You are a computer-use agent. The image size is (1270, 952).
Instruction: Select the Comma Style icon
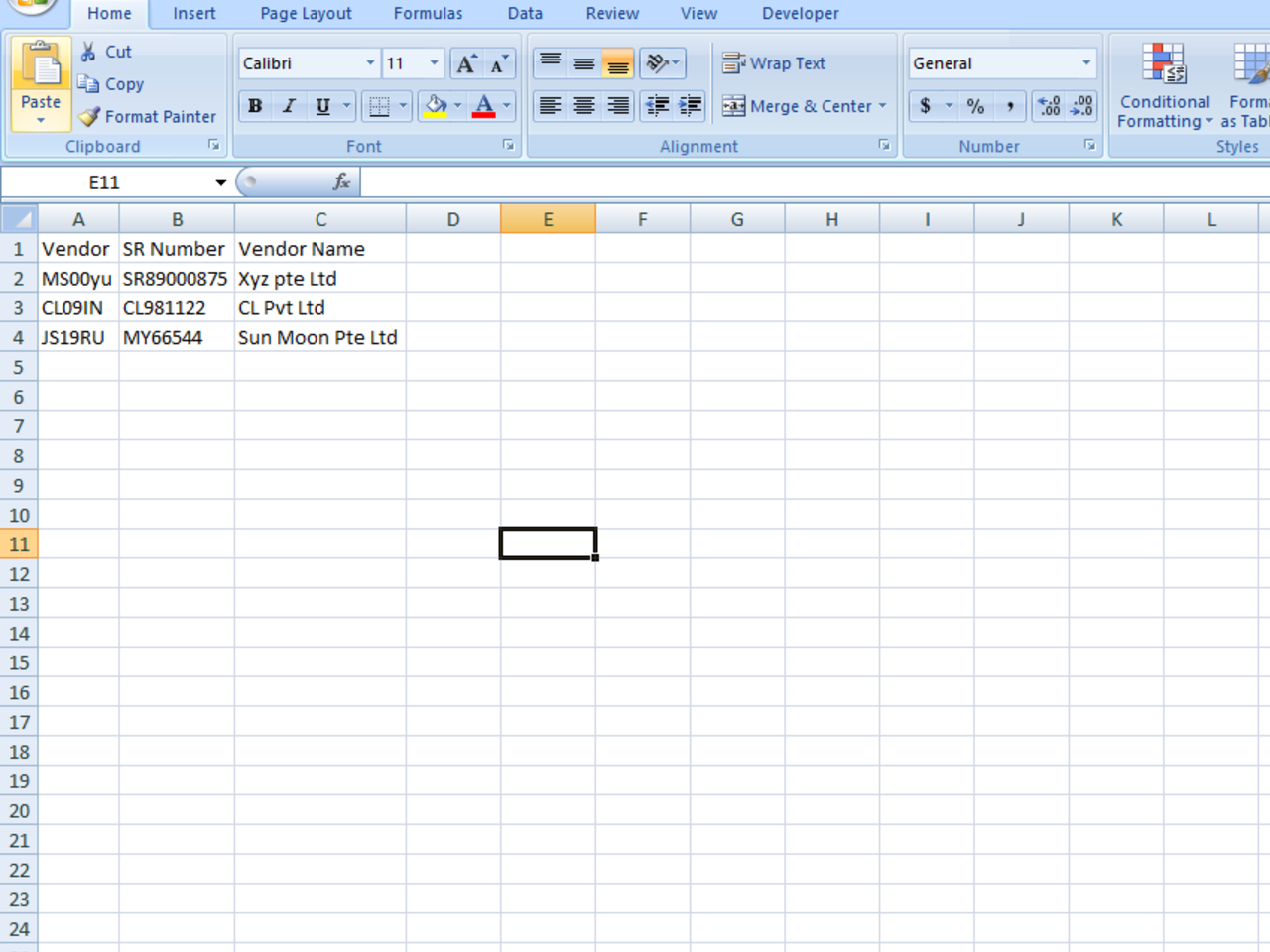tap(1011, 106)
